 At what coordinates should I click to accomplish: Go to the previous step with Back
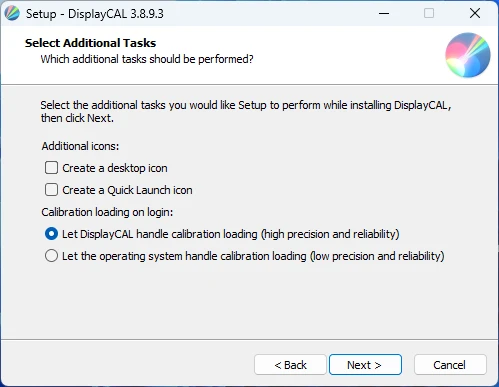[290, 365]
